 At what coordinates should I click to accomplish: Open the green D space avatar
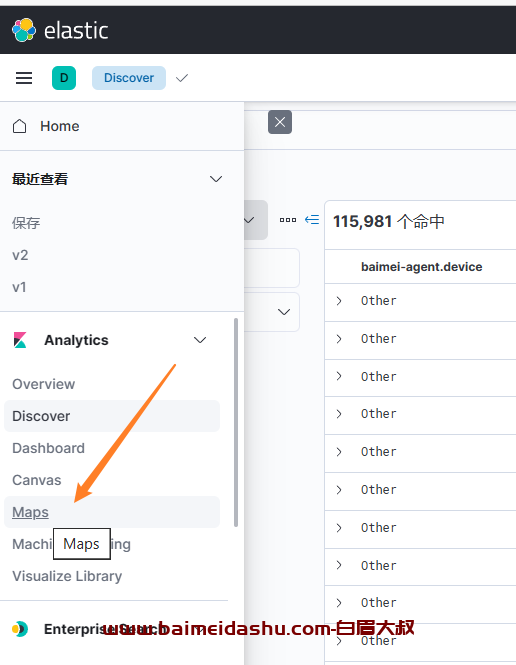64,78
